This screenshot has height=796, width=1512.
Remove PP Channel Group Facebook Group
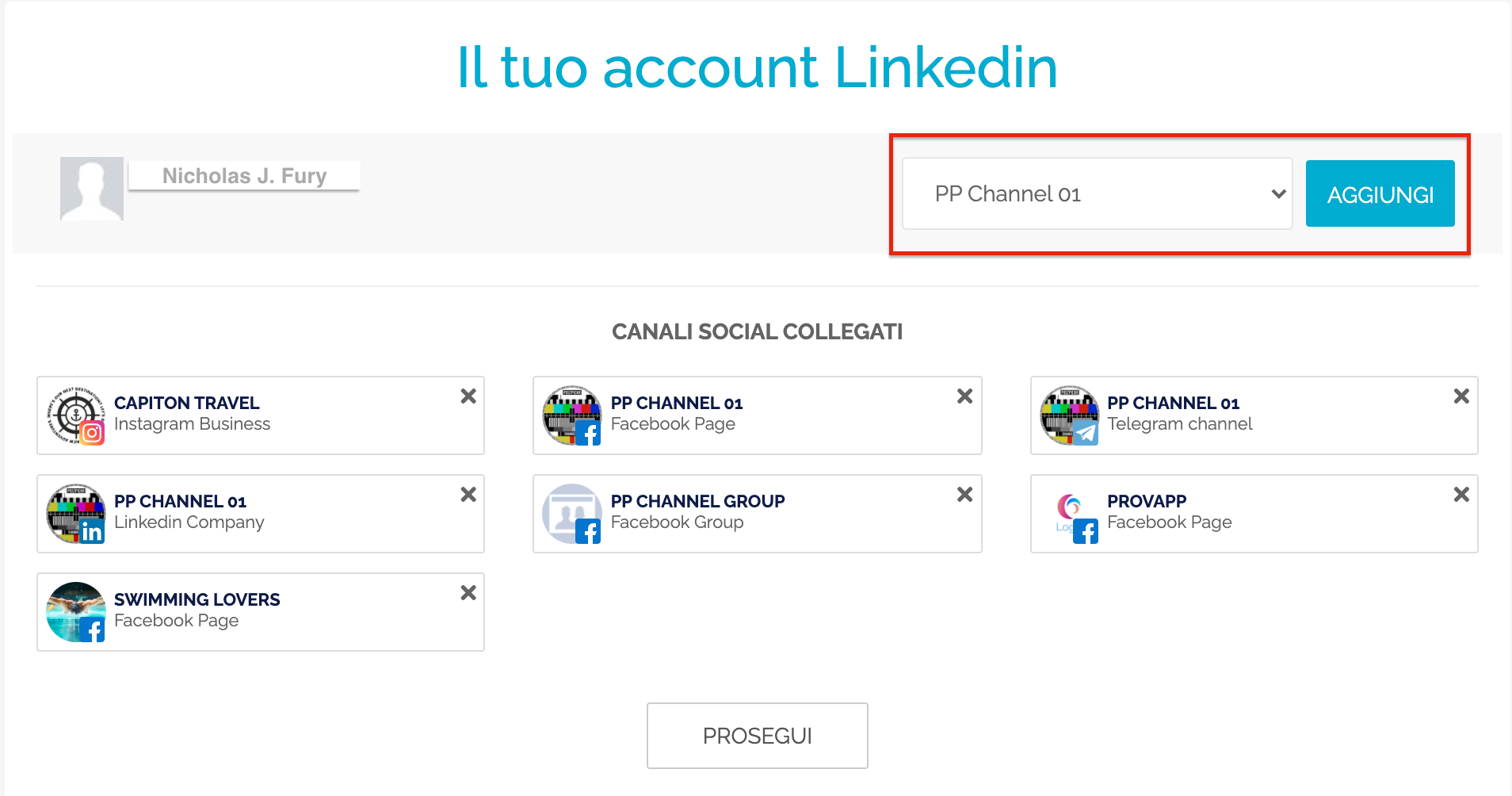tap(964, 495)
